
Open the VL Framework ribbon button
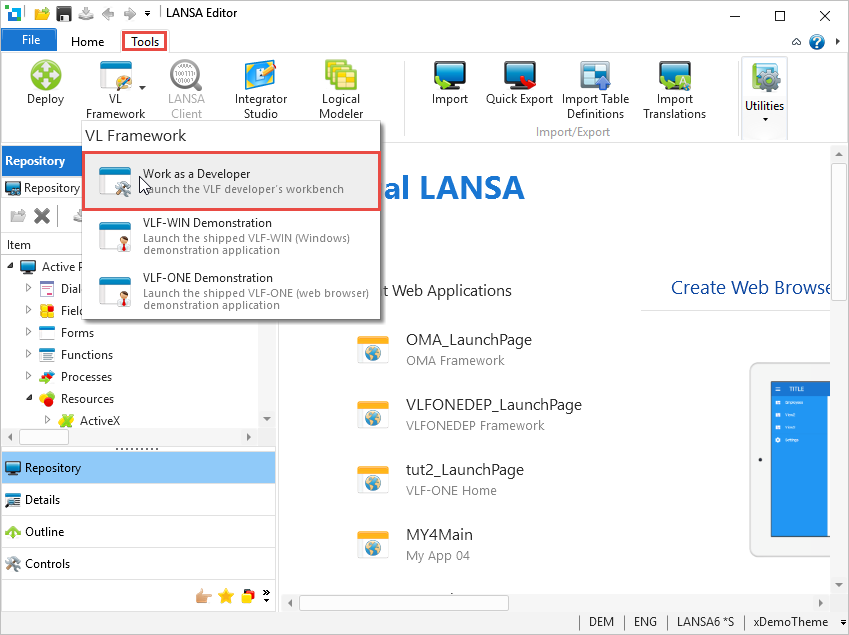[115, 89]
